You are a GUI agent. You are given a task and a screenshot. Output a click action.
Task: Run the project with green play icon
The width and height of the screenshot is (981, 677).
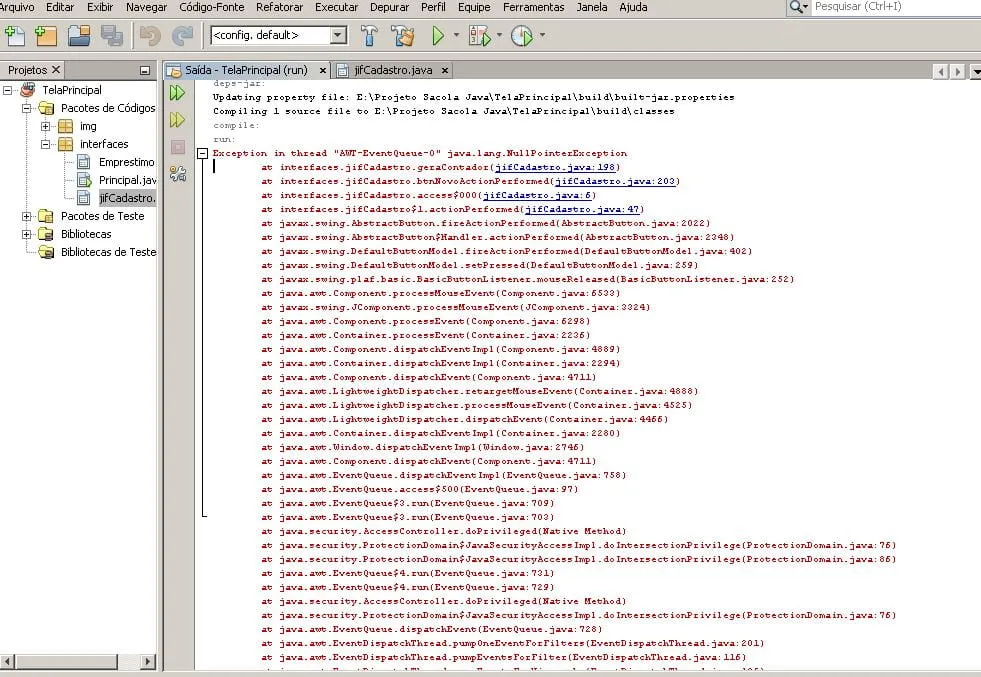(438, 36)
